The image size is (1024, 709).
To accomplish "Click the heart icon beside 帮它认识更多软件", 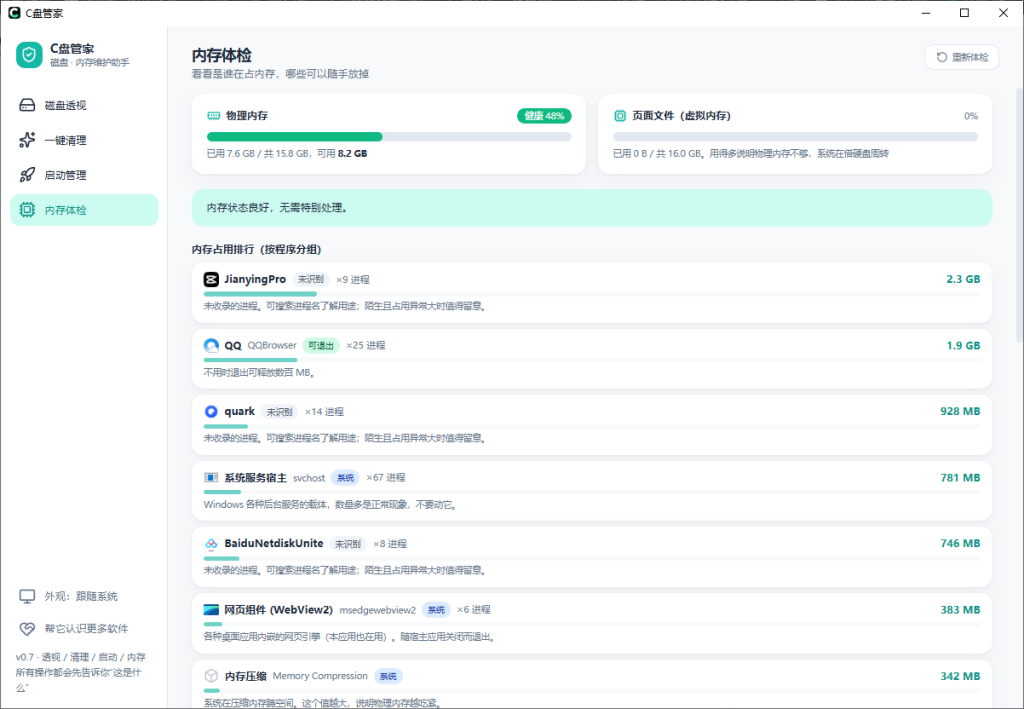I will point(27,629).
